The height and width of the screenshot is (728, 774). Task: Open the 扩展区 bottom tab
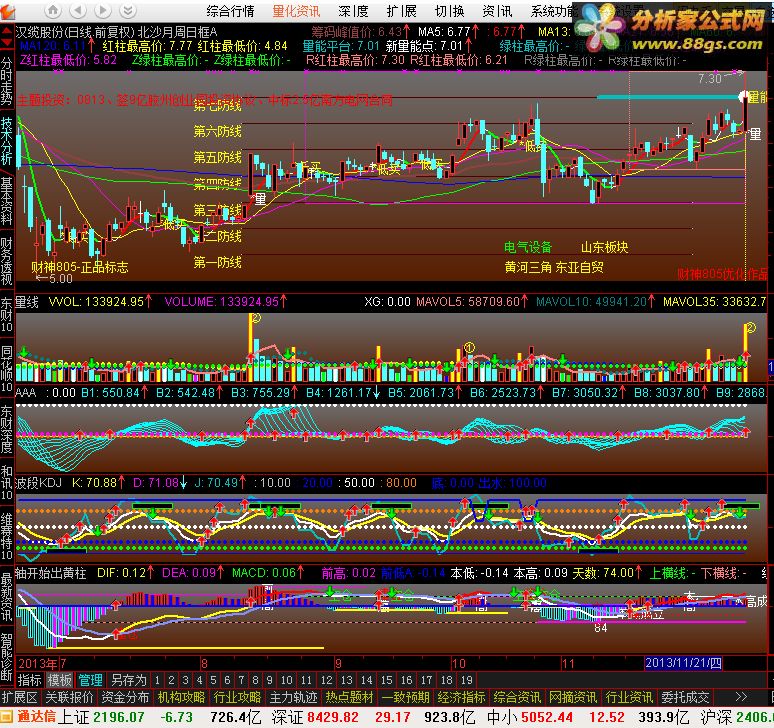(x=20, y=697)
